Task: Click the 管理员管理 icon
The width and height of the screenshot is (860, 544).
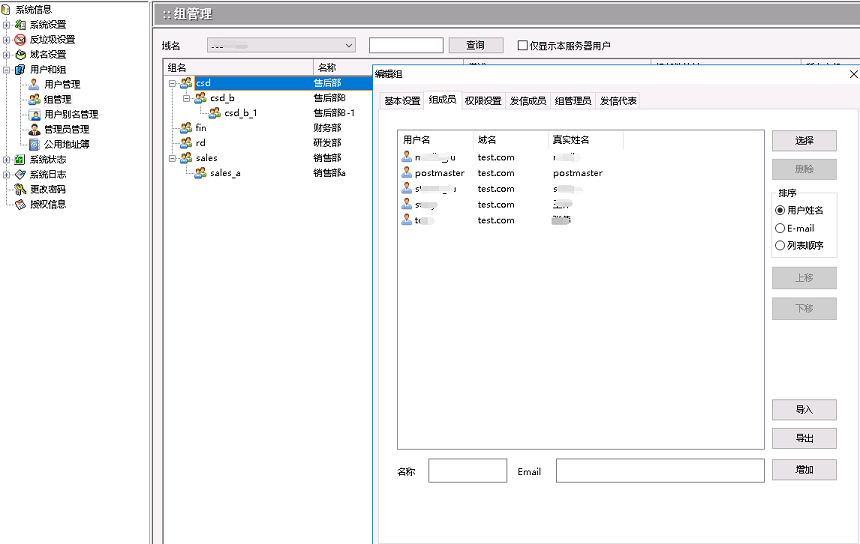Action: coord(35,129)
